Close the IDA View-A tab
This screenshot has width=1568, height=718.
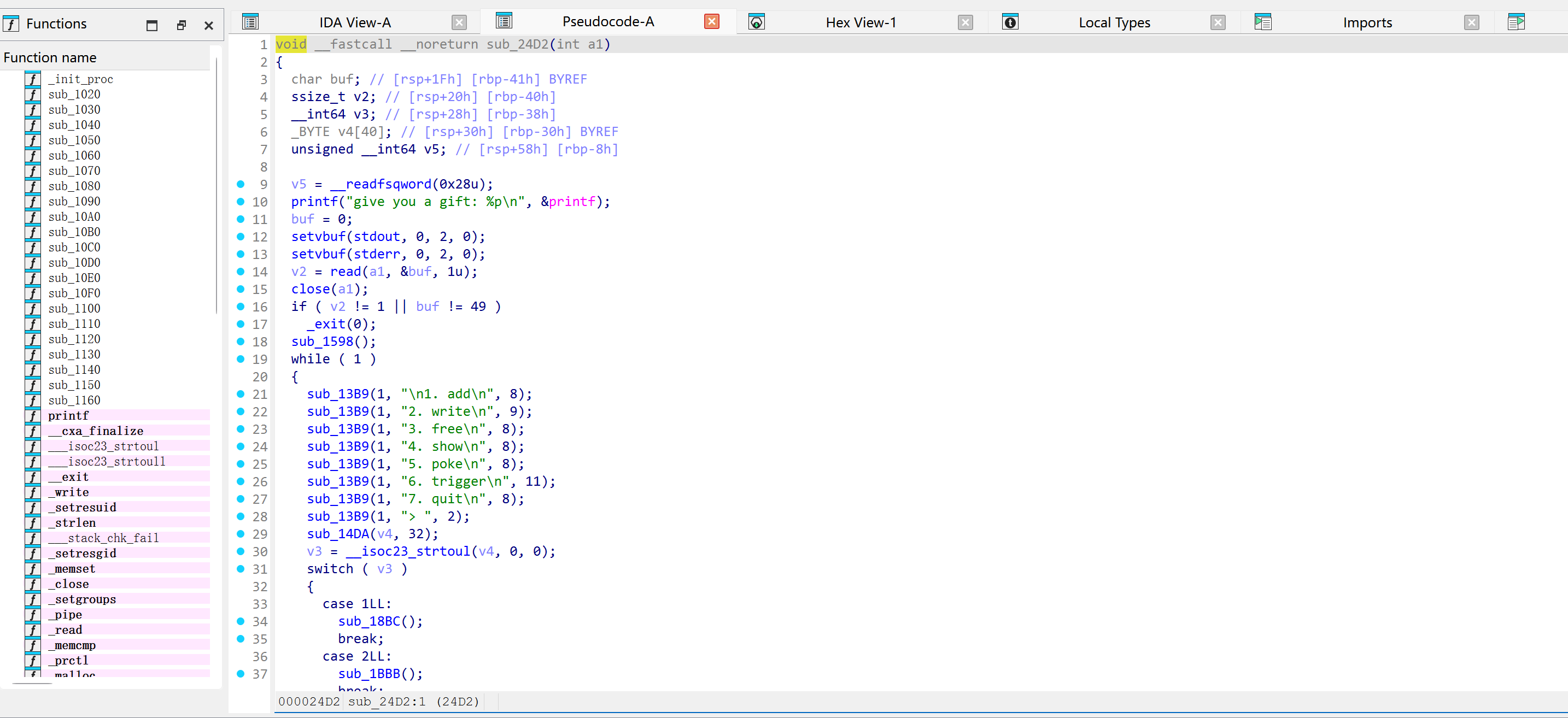point(459,22)
